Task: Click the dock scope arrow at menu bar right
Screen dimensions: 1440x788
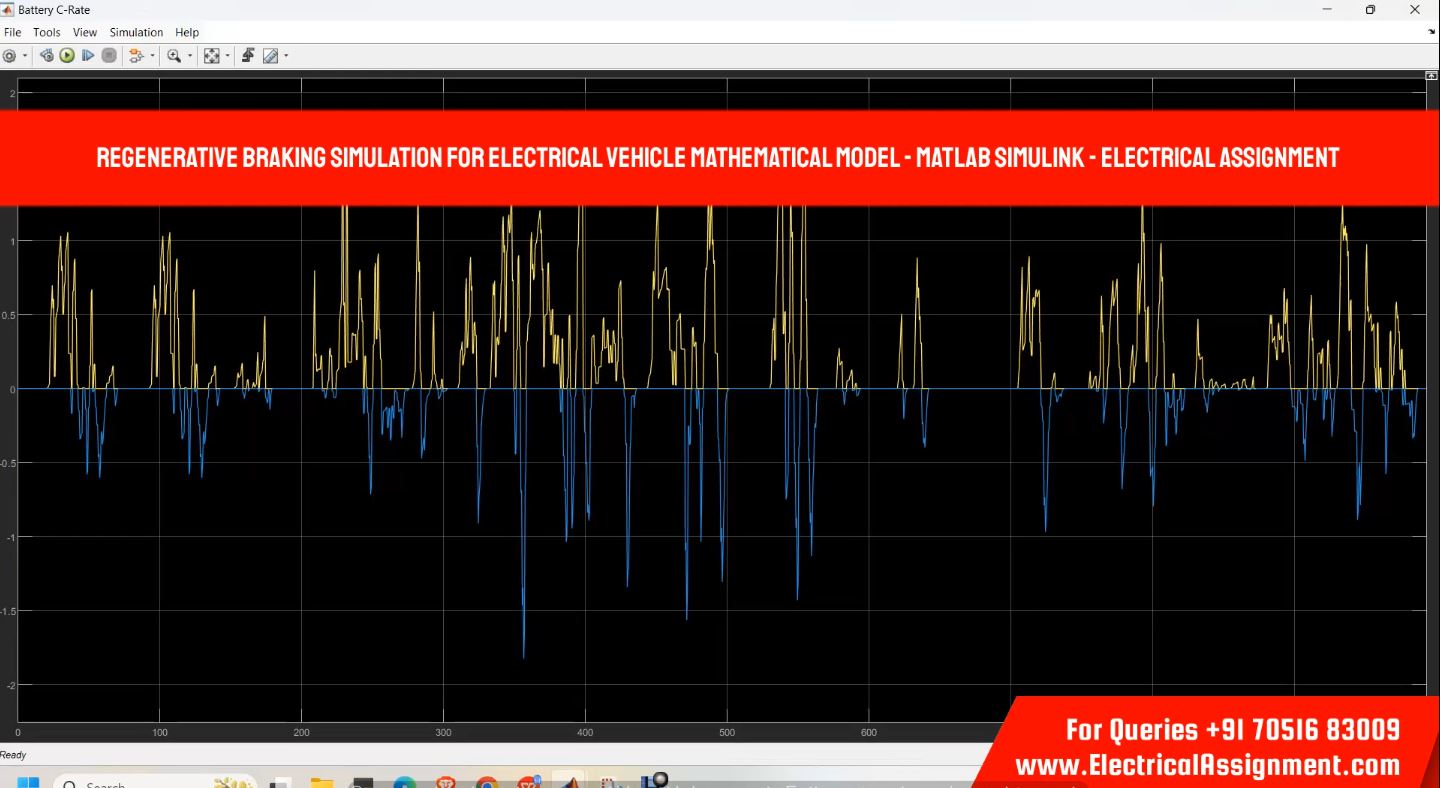Action: 1431,32
